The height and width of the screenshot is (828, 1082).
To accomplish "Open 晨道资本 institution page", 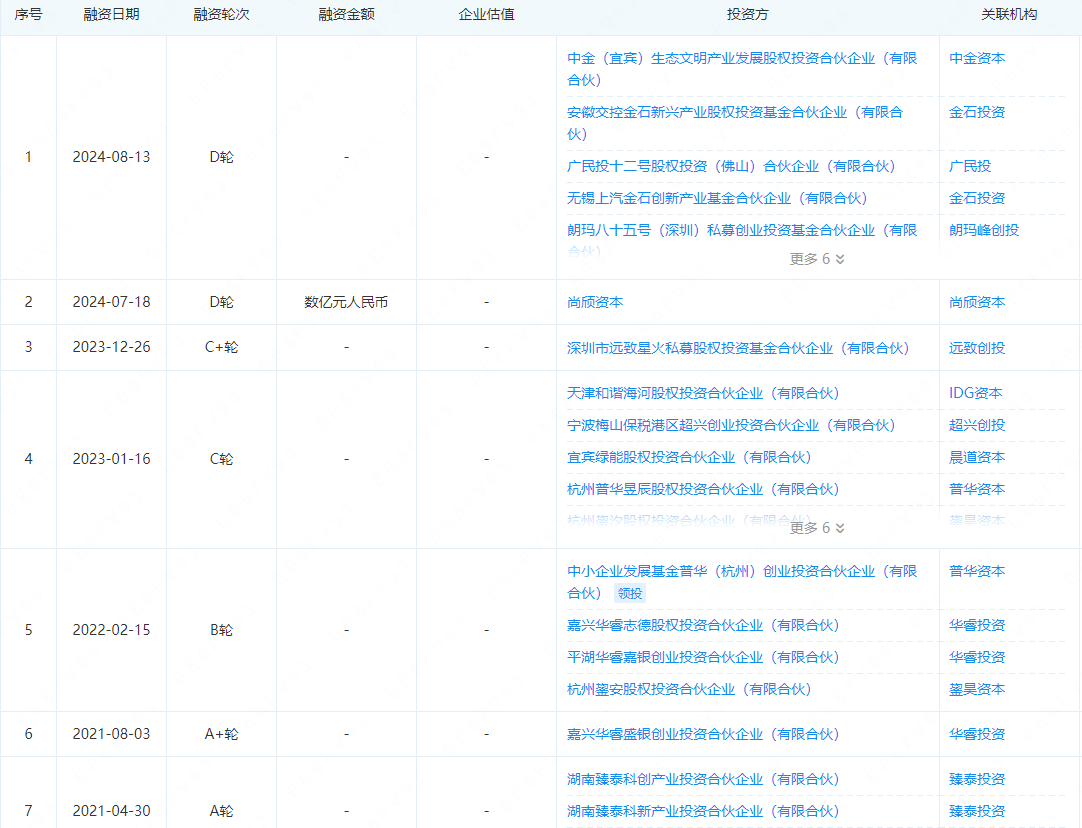I will [977, 457].
